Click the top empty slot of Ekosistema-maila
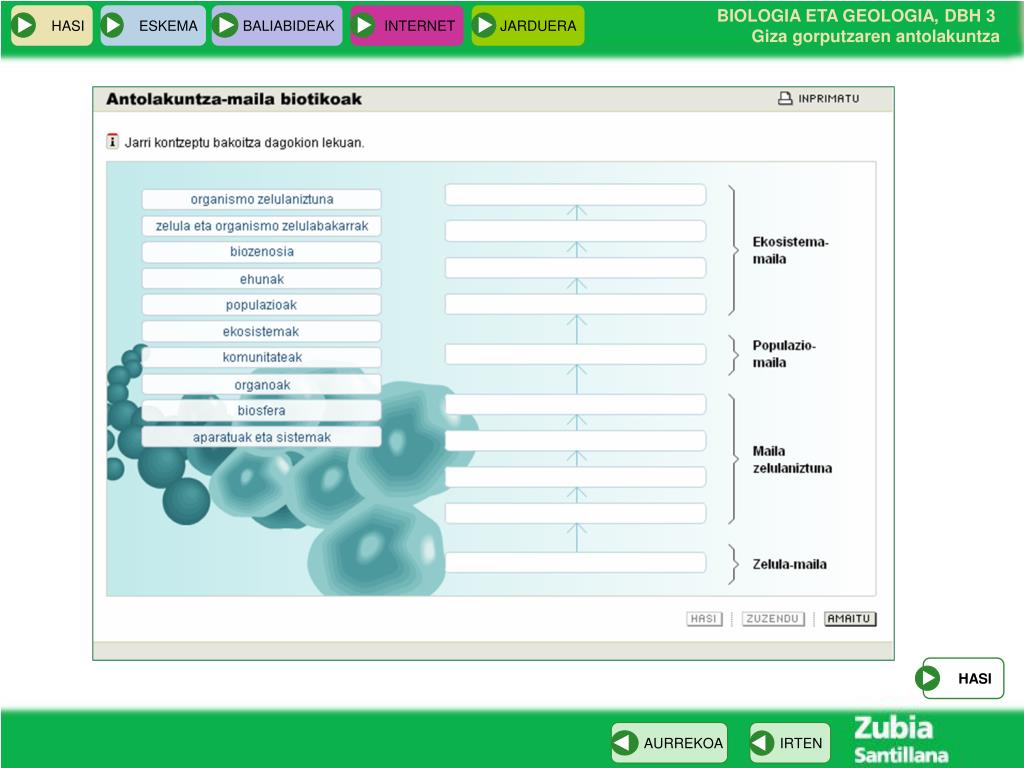Screen dimensions: 1024x768 pyautogui.click(x=575, y=195)
